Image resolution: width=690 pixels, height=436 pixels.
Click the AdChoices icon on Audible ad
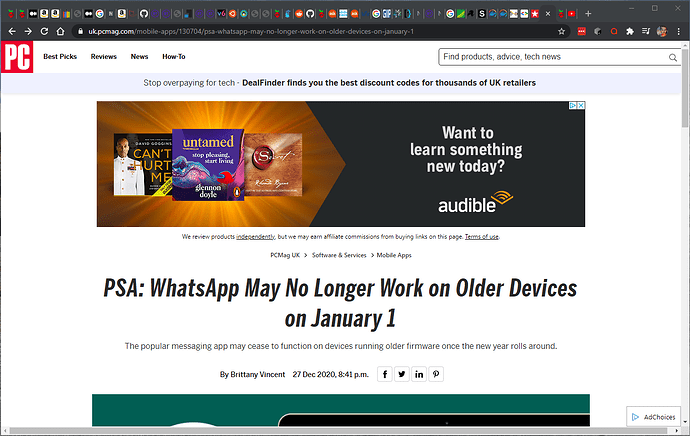click(x=573, y=106)
